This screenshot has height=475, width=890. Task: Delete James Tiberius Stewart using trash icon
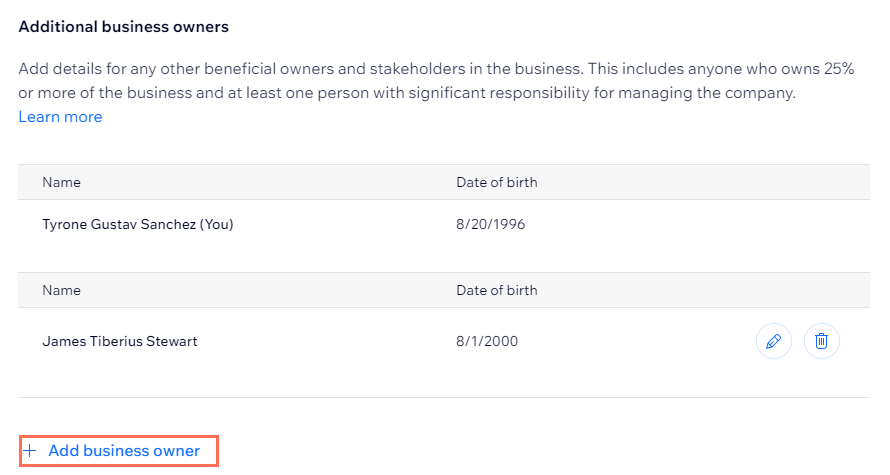pos(821,341)
